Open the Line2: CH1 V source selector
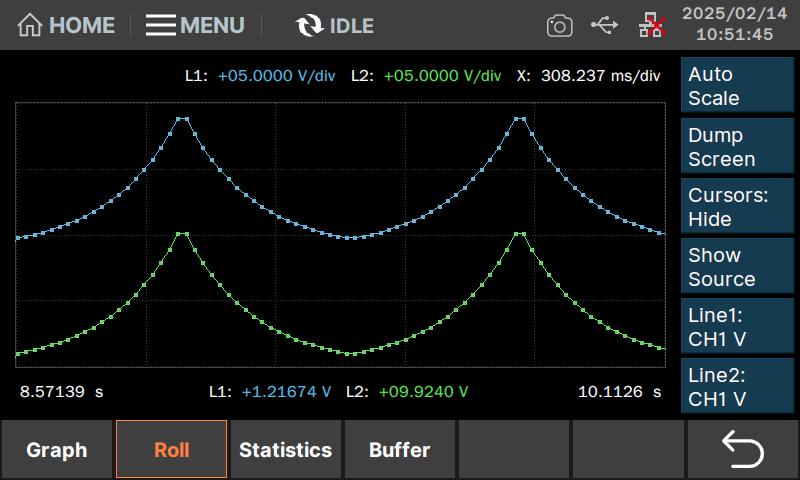 coord(738,387)
